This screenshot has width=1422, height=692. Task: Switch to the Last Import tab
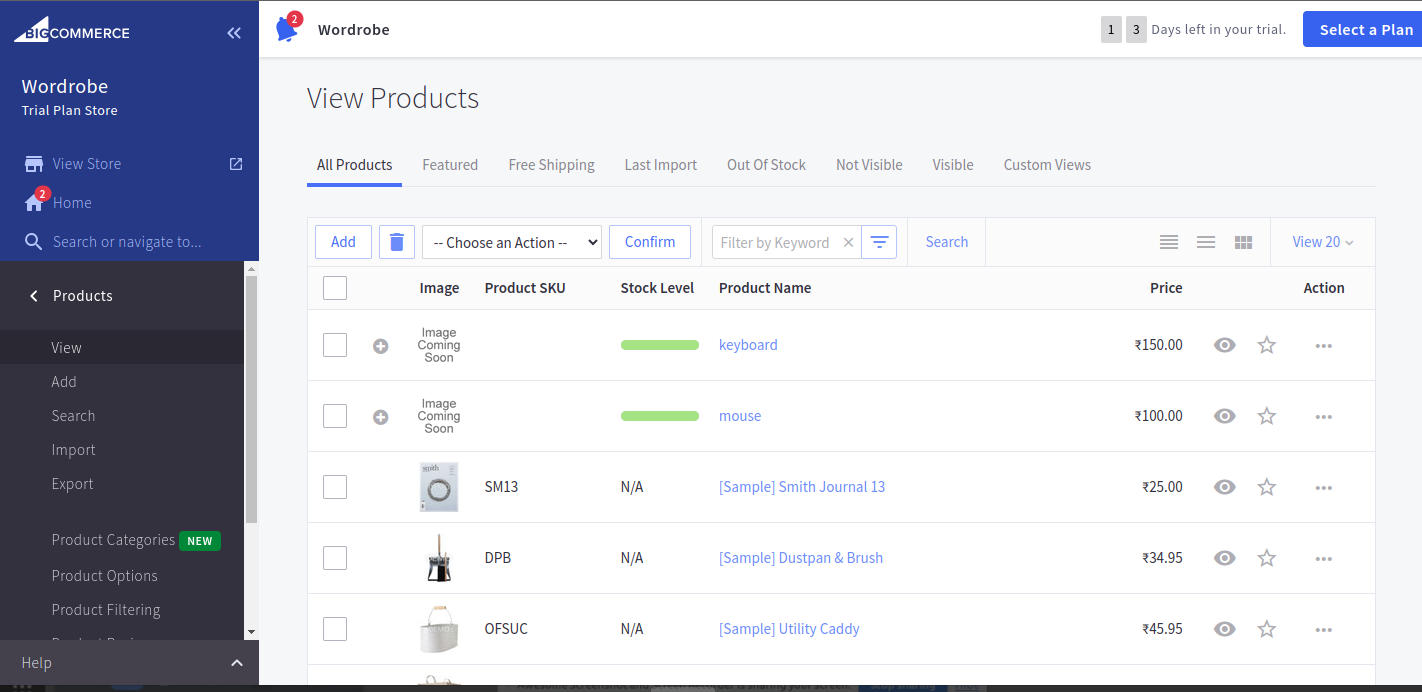click(661, 165)
